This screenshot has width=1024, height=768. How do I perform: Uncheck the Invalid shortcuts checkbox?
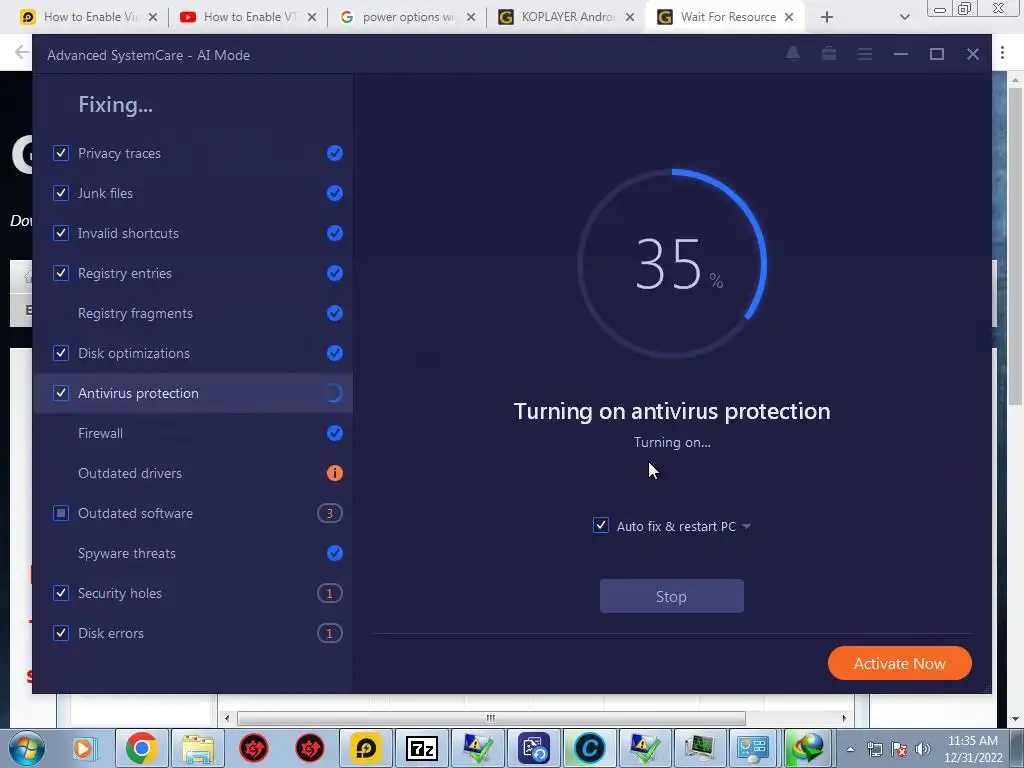pyautogui.click(x=61, y=233)
